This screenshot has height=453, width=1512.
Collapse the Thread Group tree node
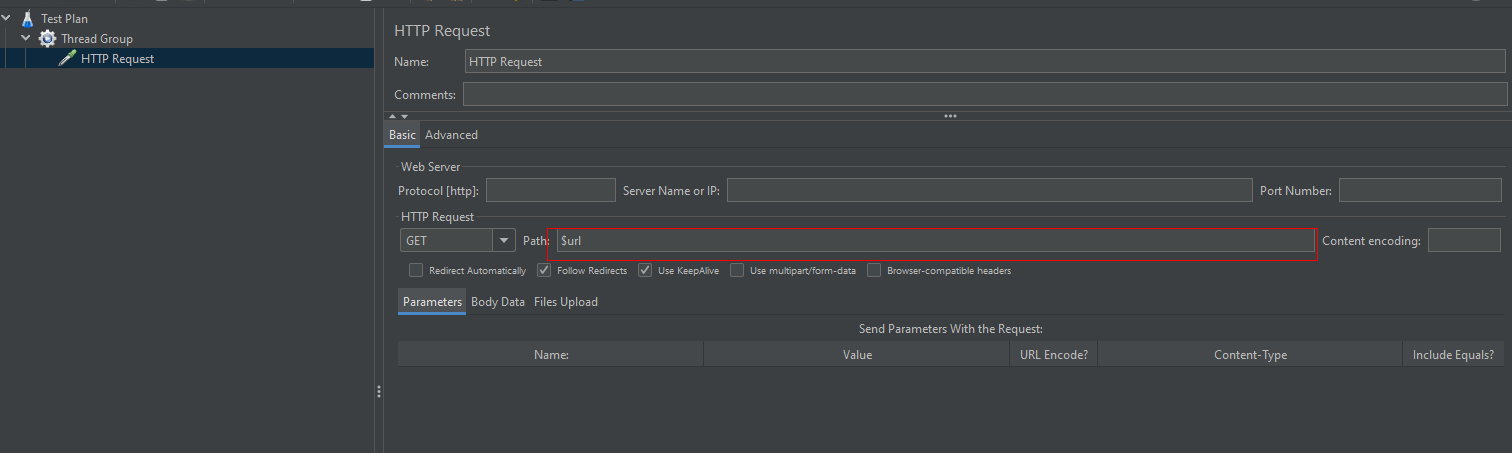coord(26,39)
